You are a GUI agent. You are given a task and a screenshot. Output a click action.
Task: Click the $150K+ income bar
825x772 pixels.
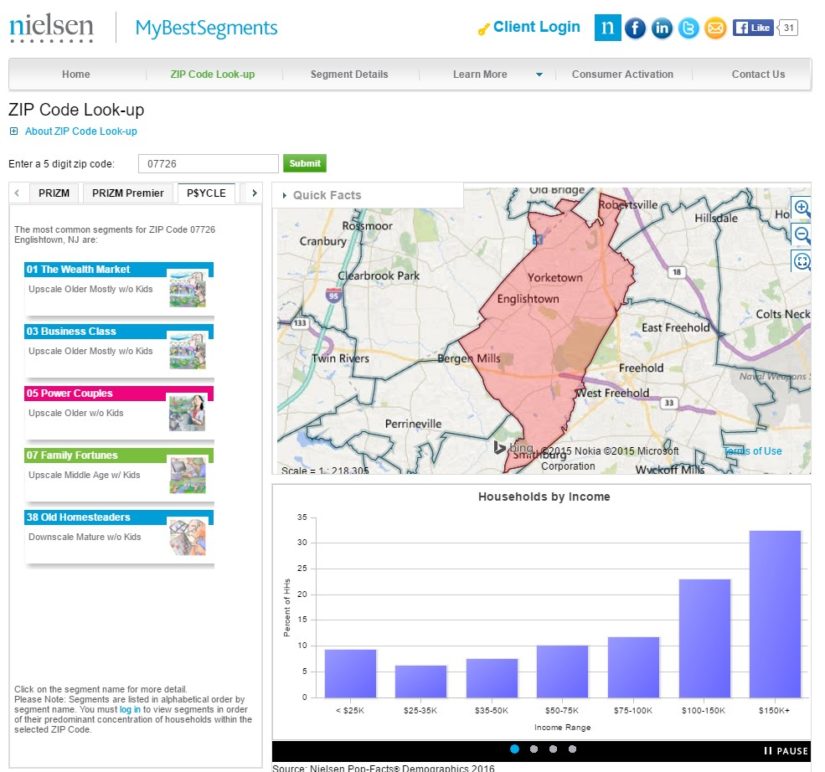pos(774,614)
